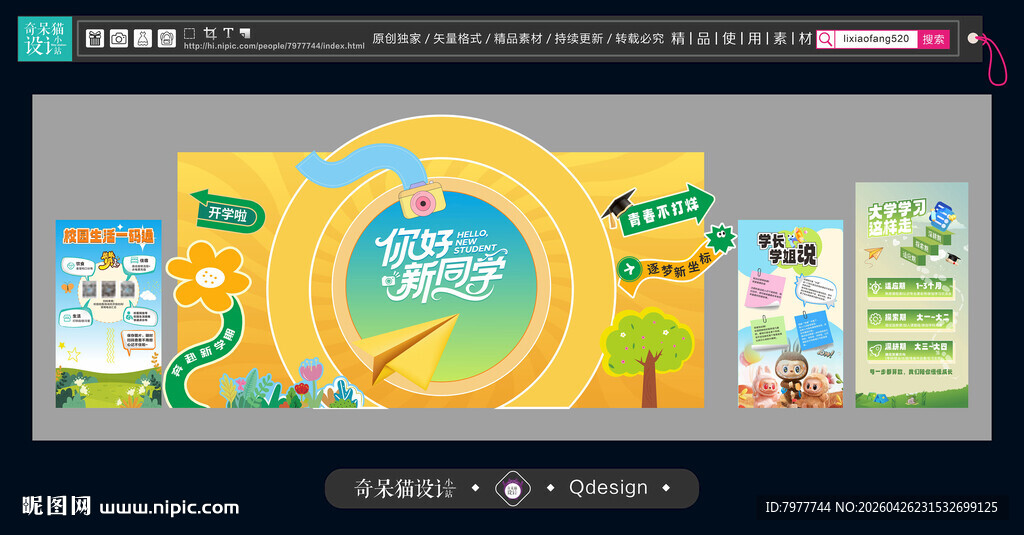Image resolution: width=1024 pixels, height=535 pixels.
Task: Click the orange flower graphic
Action: pyautogui.click(x=208, y=276)
